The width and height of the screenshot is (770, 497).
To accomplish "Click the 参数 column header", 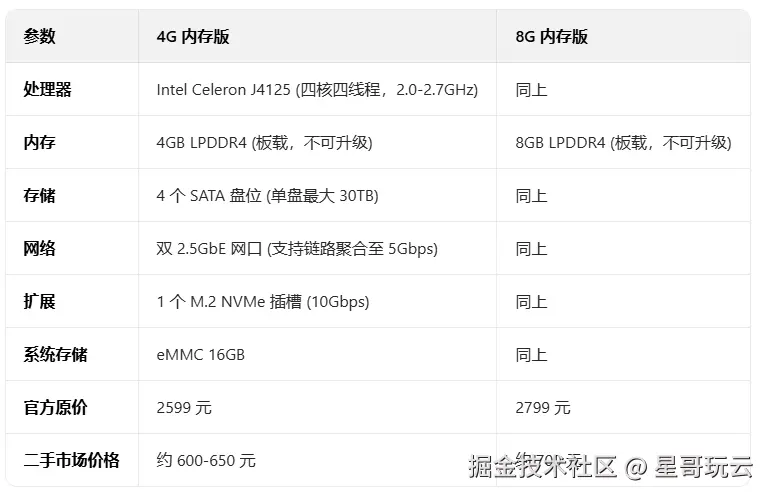I will (39, 36).
